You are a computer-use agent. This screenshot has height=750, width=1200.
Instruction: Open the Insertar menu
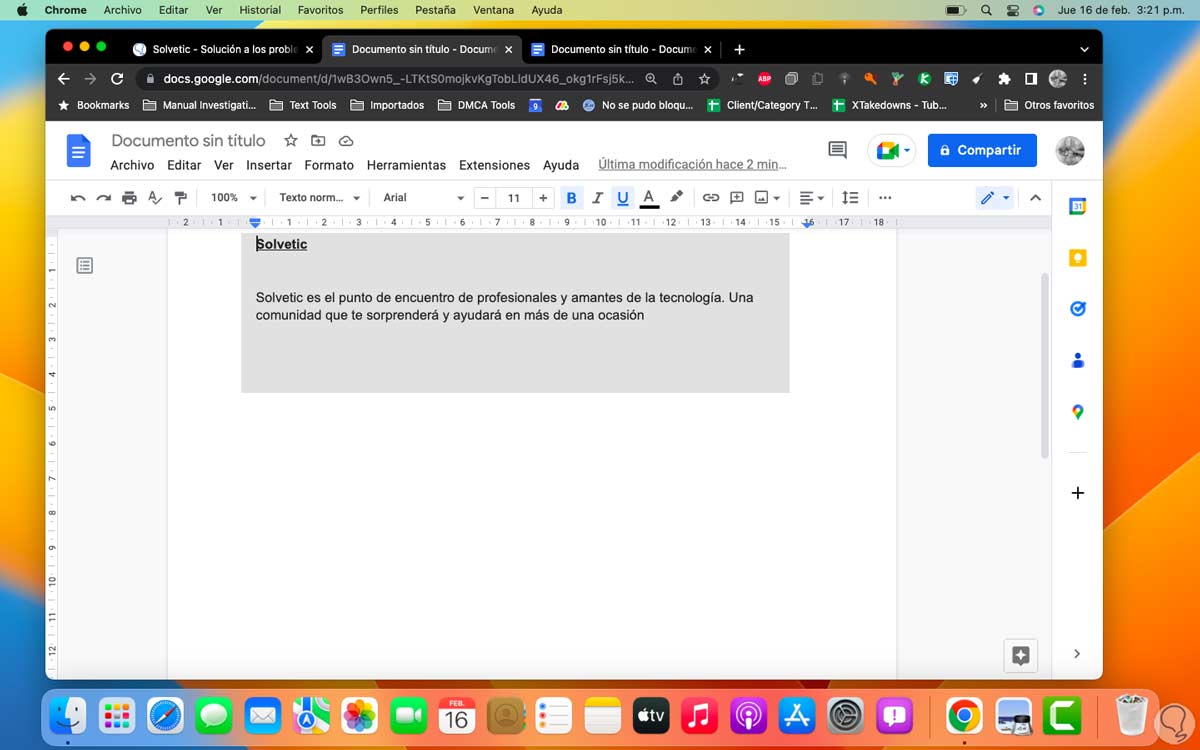269,165
